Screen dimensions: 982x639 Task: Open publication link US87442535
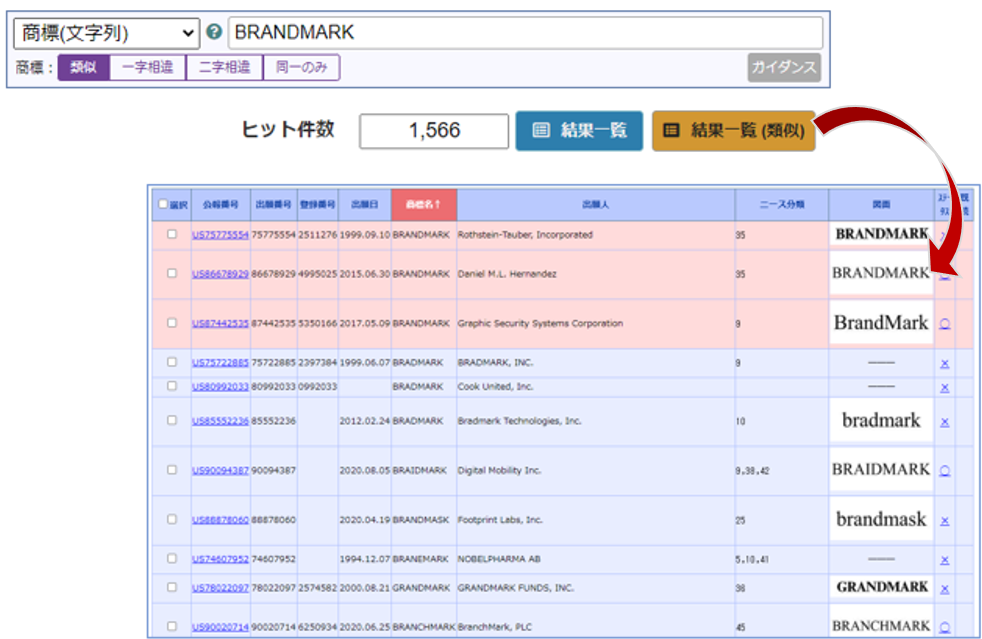tap(220, 323)
